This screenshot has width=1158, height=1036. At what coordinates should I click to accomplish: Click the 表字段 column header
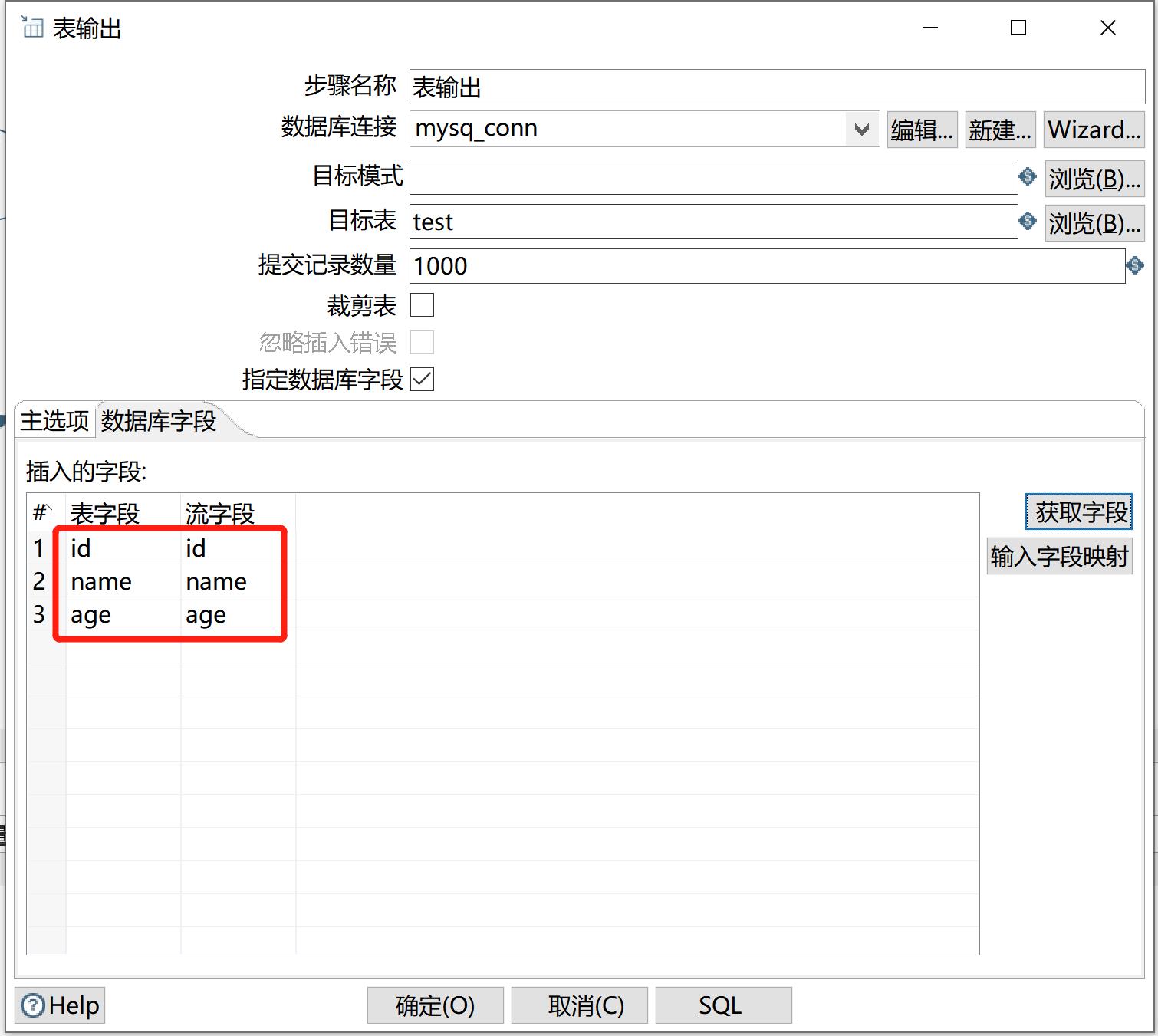[x=123, y=512]
